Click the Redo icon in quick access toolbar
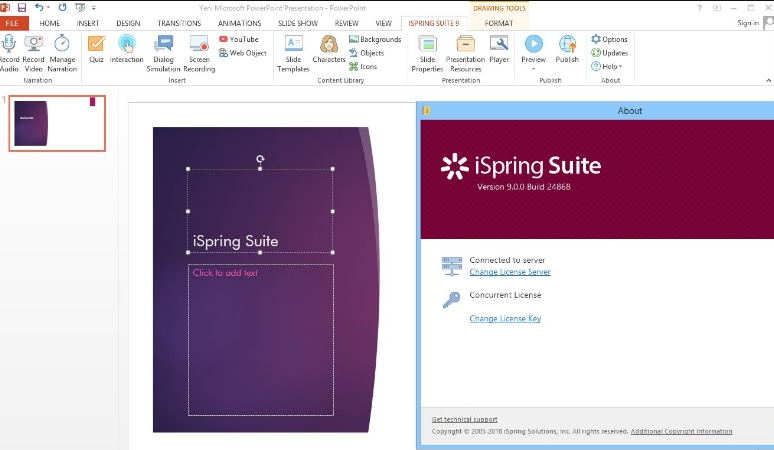Image resolution: width=774 pixels, height=450 pixels. click(x=62, y=7)
